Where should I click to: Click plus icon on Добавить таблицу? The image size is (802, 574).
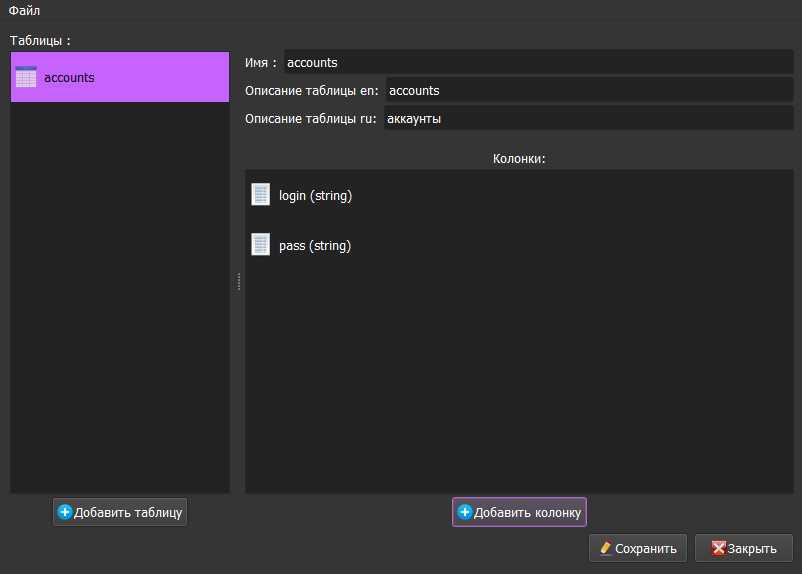click(65, 512)
